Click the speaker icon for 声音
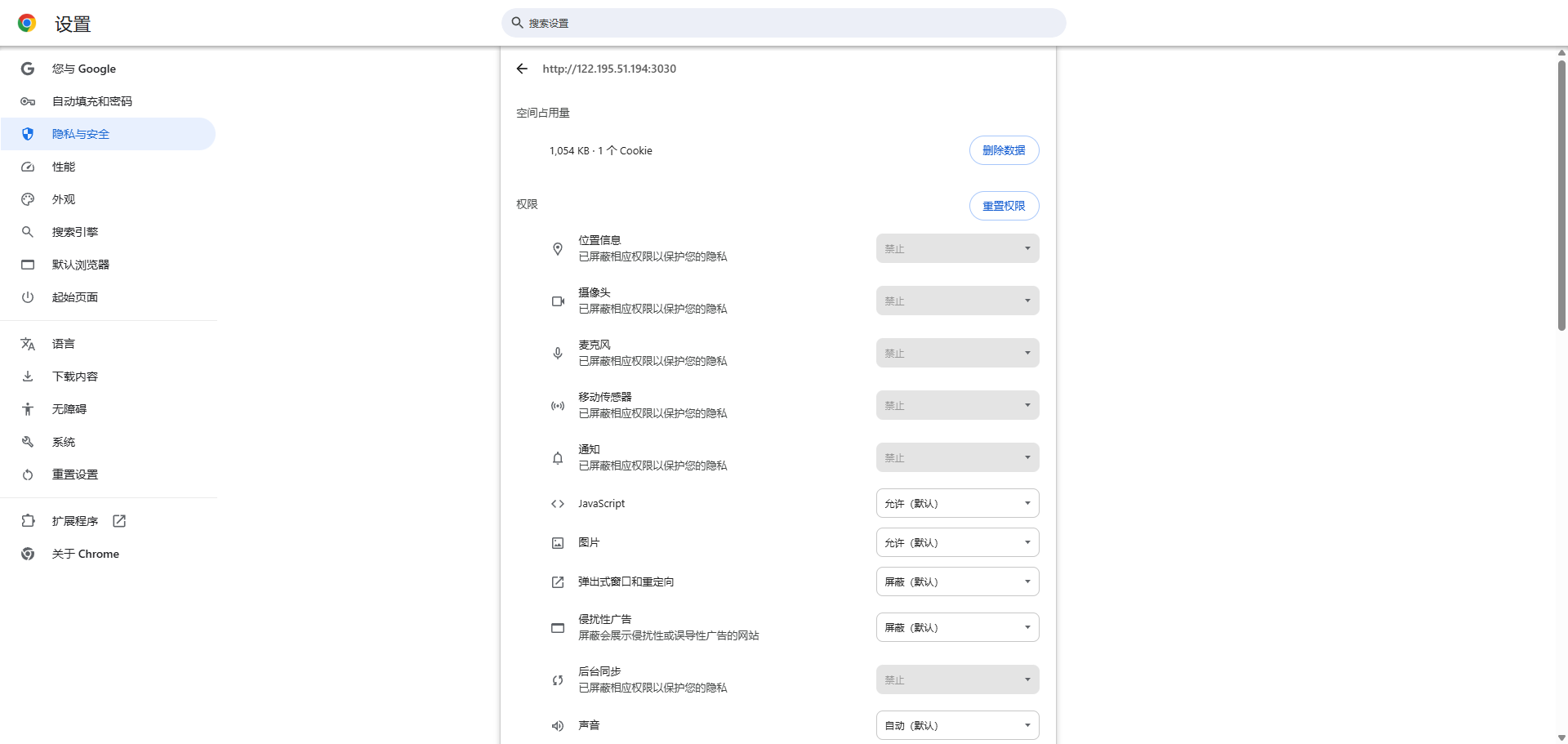1568x744 pixels. click(x=558, y=726)
